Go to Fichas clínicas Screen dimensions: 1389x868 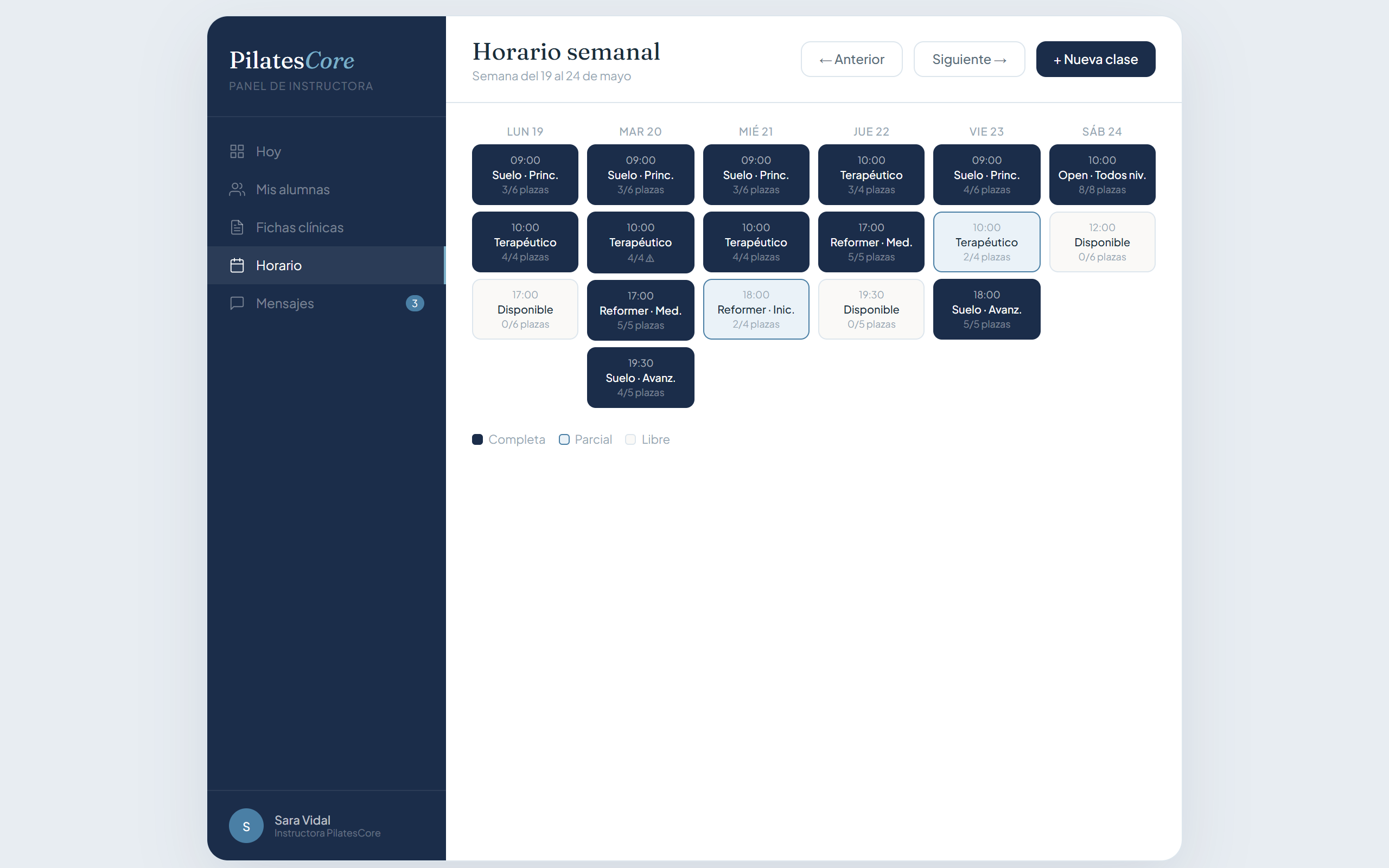[326, 227]
